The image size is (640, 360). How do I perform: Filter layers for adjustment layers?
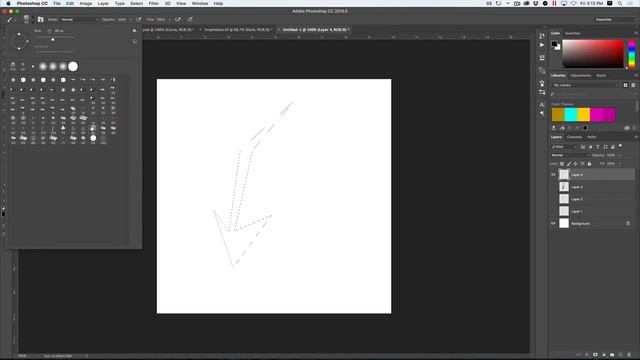pos(590,147)
